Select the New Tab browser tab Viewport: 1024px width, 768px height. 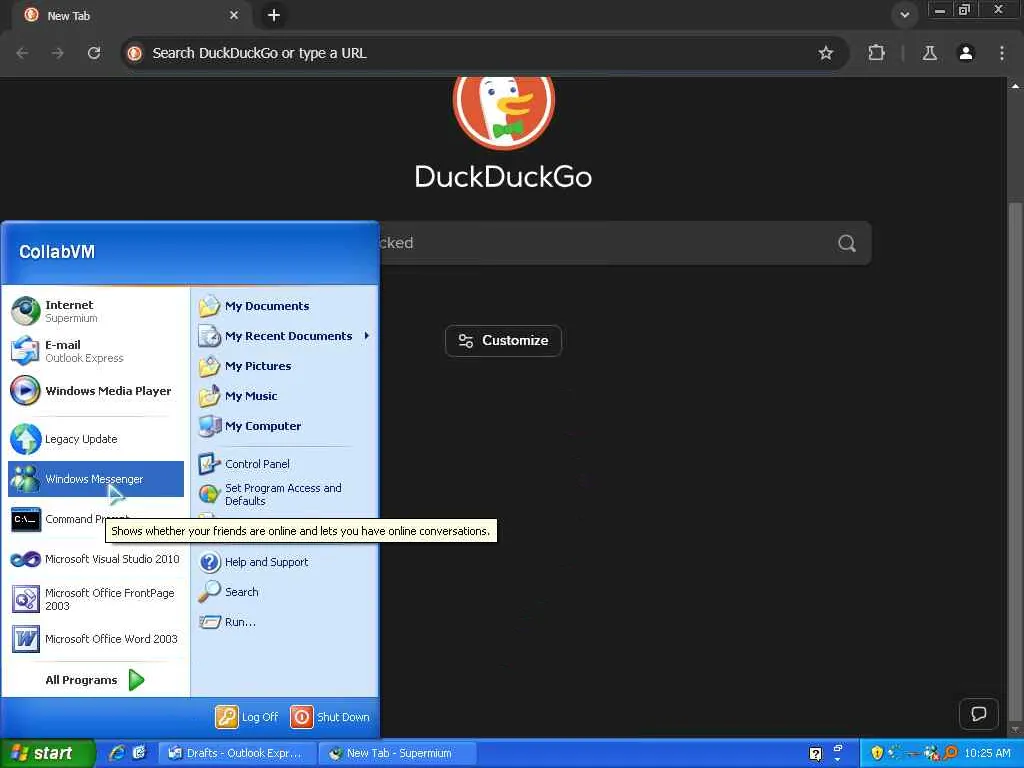tap(131, 16)
